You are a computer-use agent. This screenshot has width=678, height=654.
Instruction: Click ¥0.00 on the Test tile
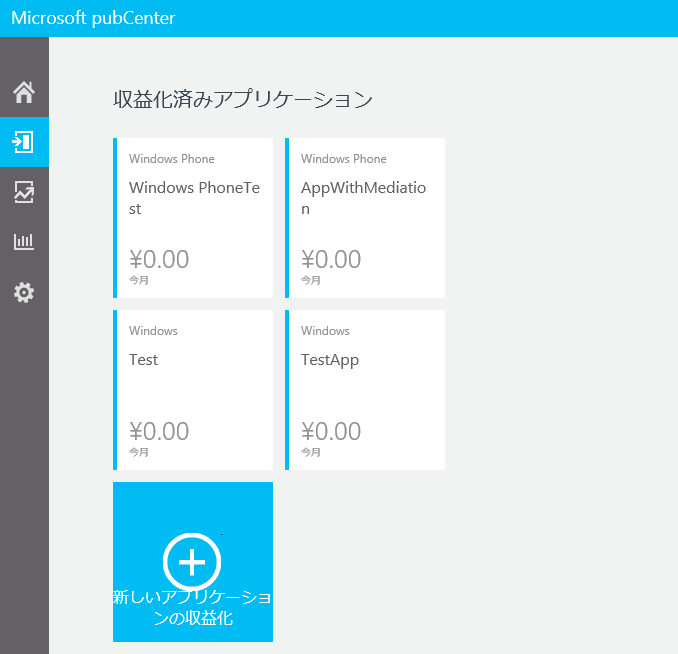point(159,431)
